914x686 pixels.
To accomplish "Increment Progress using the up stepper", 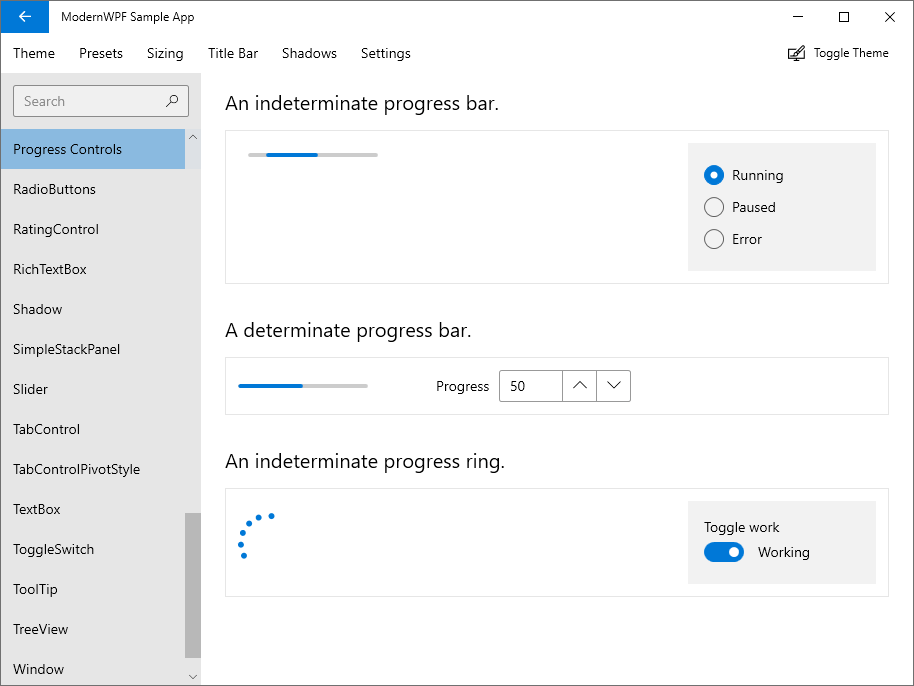I will (x=578, y=385).
